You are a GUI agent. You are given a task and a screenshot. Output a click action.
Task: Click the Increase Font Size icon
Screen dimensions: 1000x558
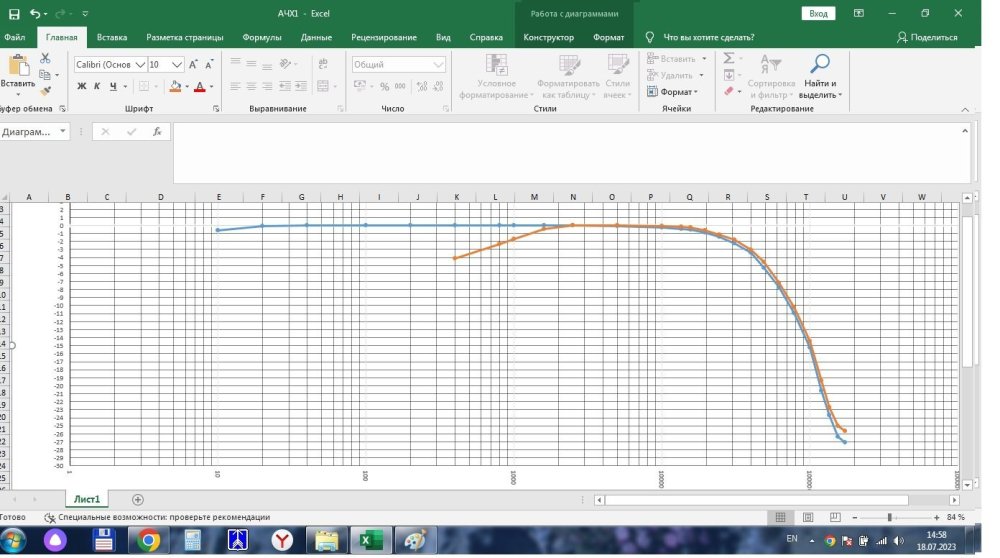pos(194,64)
